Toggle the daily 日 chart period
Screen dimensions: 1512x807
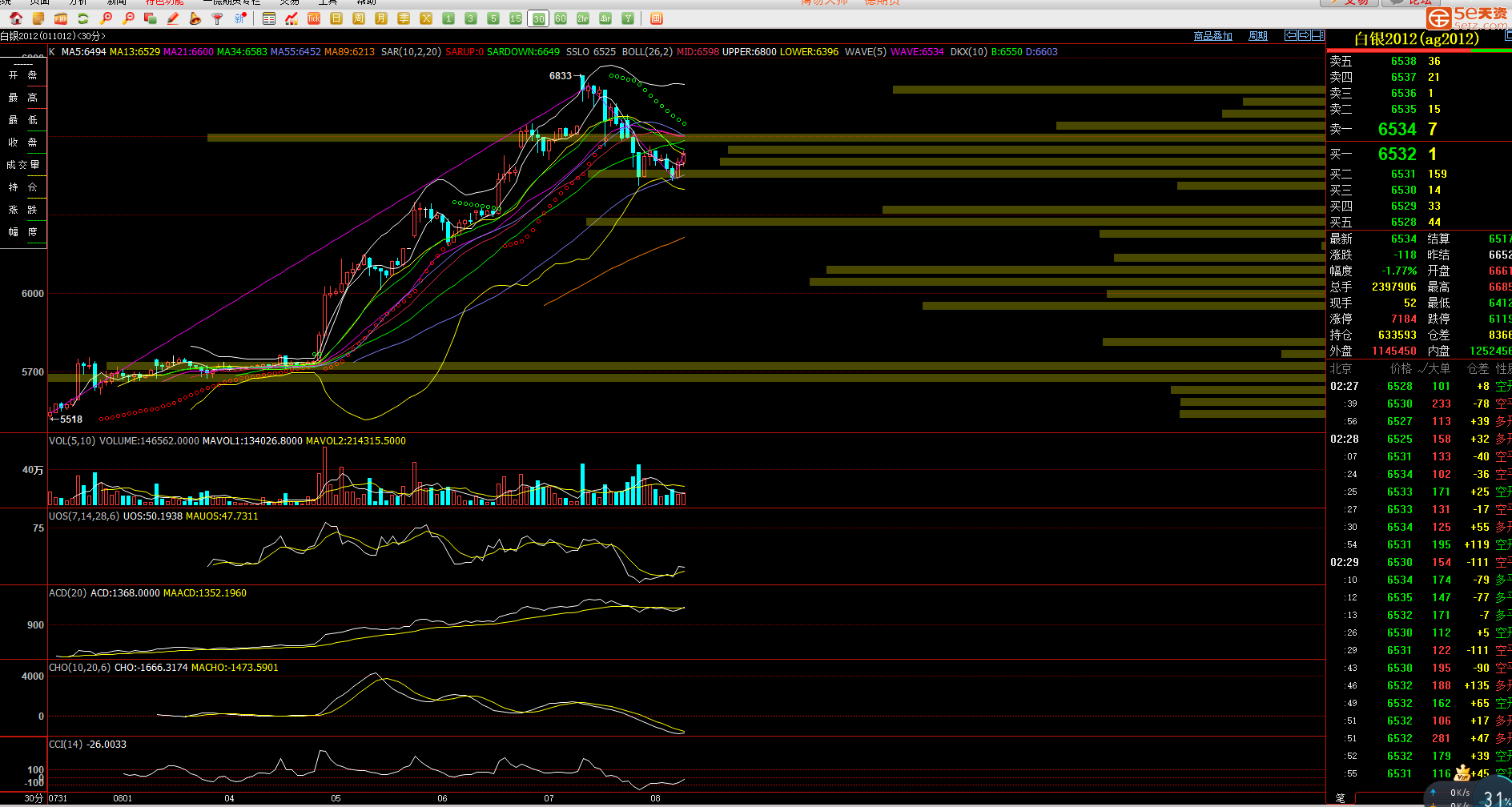(336, 18)
